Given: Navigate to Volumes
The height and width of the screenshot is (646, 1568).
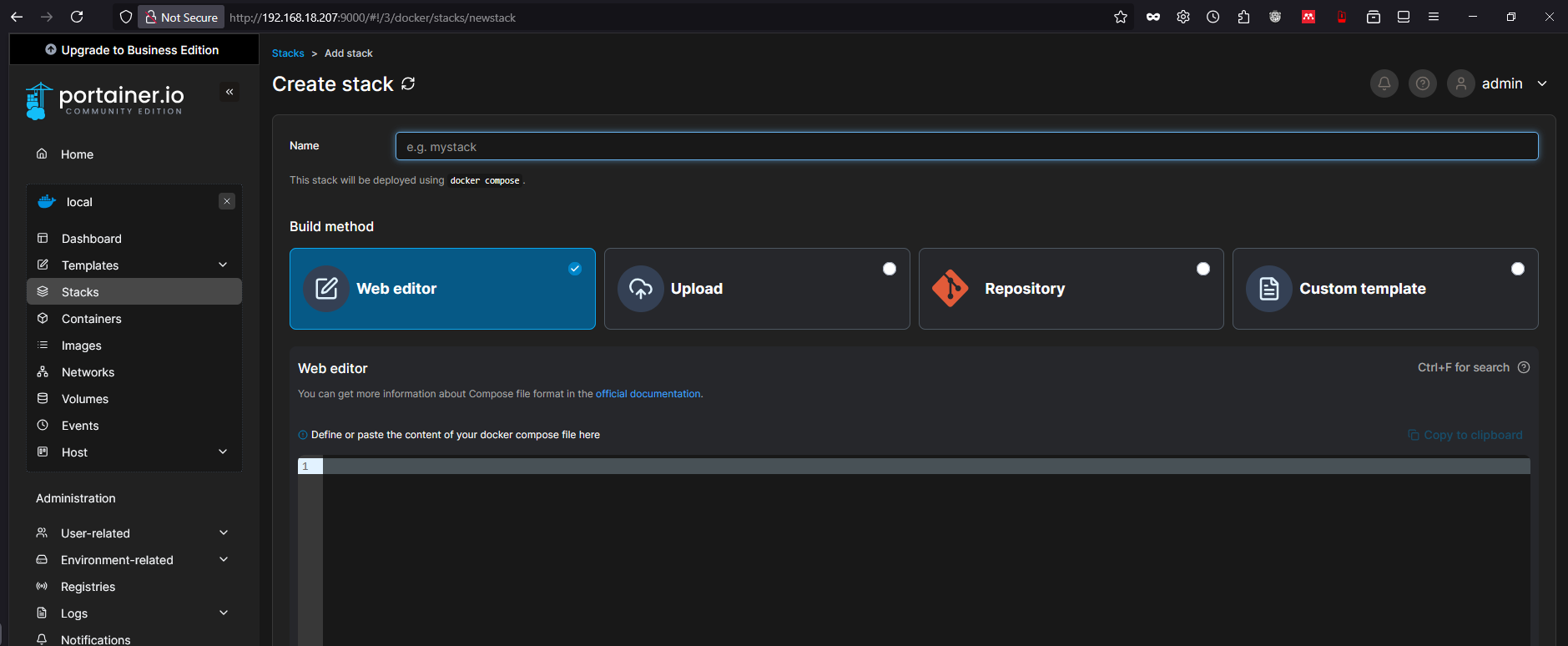Looking at the screenshot, I should [x=134, y=398].
